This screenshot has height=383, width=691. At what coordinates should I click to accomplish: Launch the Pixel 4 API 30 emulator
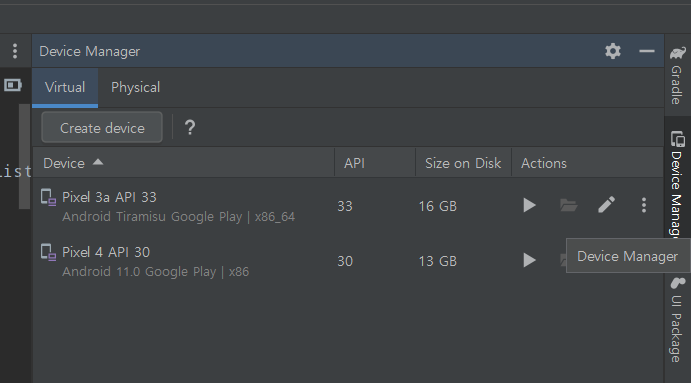coord(529,260)
